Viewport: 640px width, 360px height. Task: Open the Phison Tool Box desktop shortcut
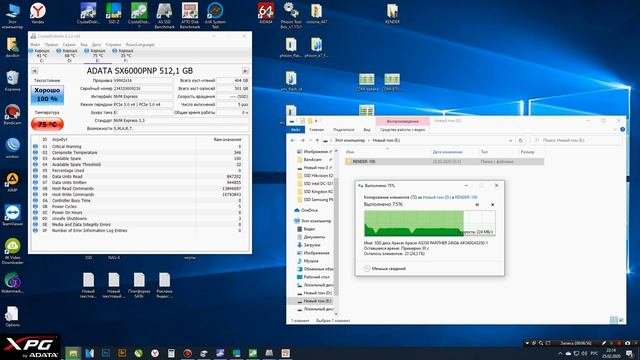[291, 16]
